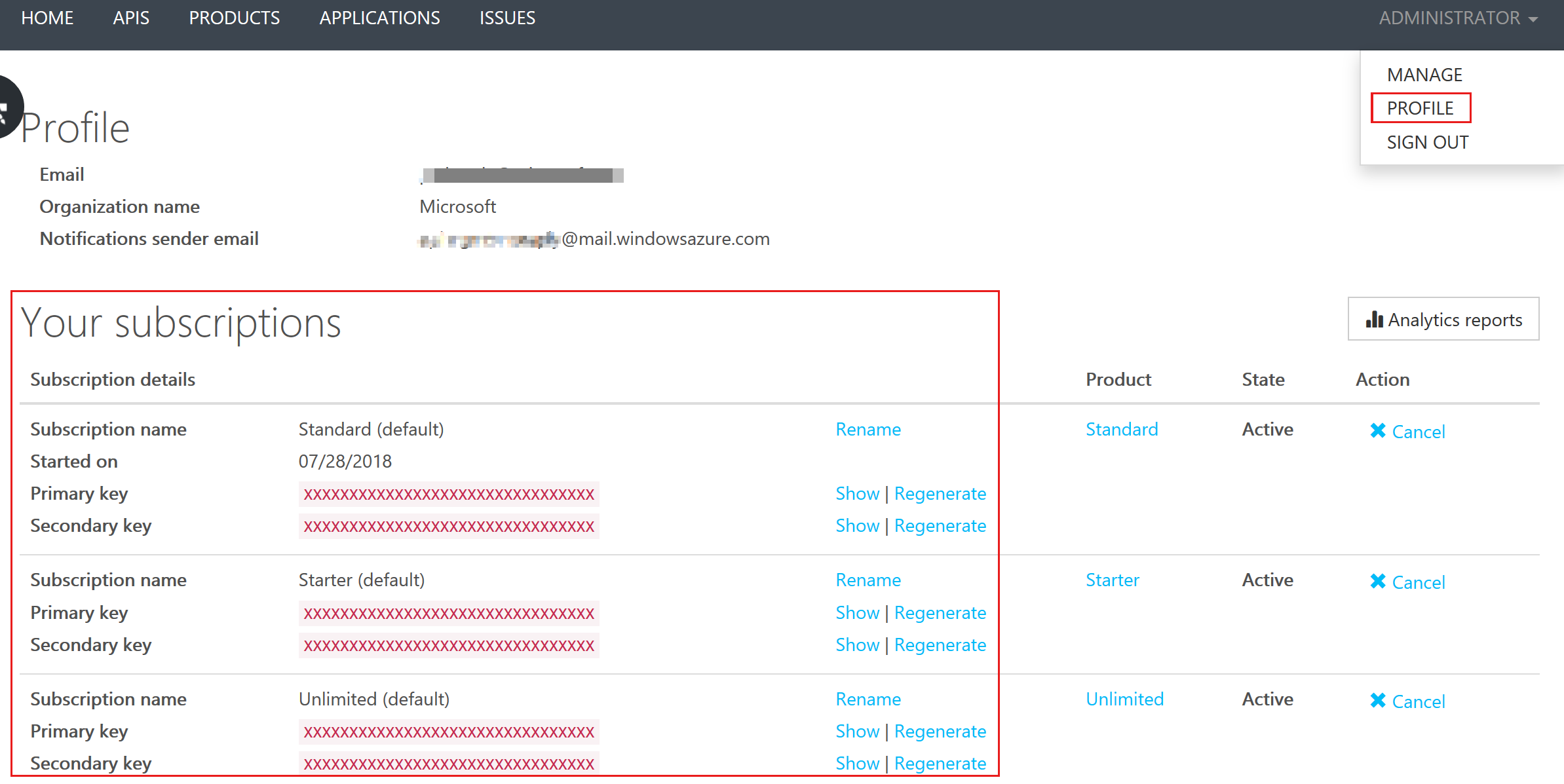Select MANAGE from administrator menu
Image resolution: width=1564 pixels, height=784 pixels.
click(x=1424, y=75)
